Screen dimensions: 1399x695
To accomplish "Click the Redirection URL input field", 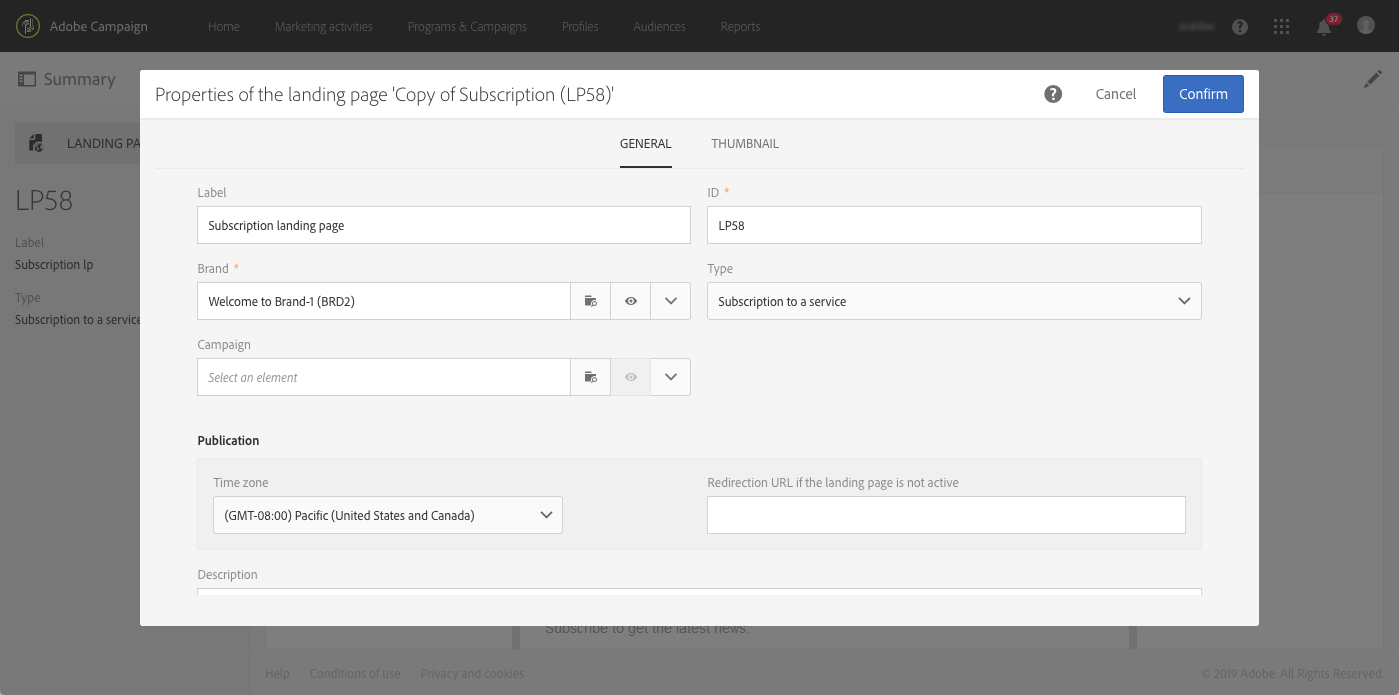I will coord(946,515).
